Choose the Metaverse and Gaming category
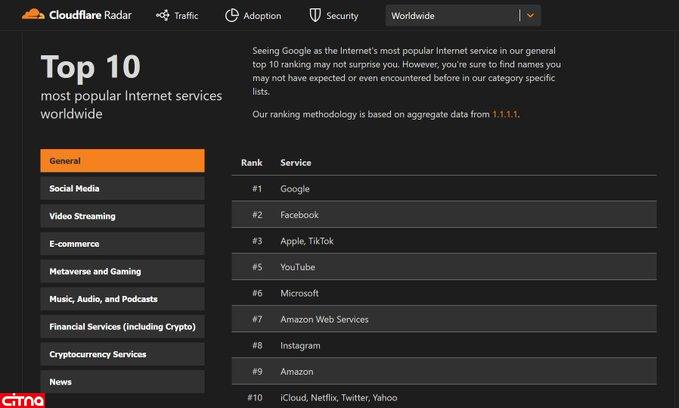 pyautogui.click(x=122, y=271)
